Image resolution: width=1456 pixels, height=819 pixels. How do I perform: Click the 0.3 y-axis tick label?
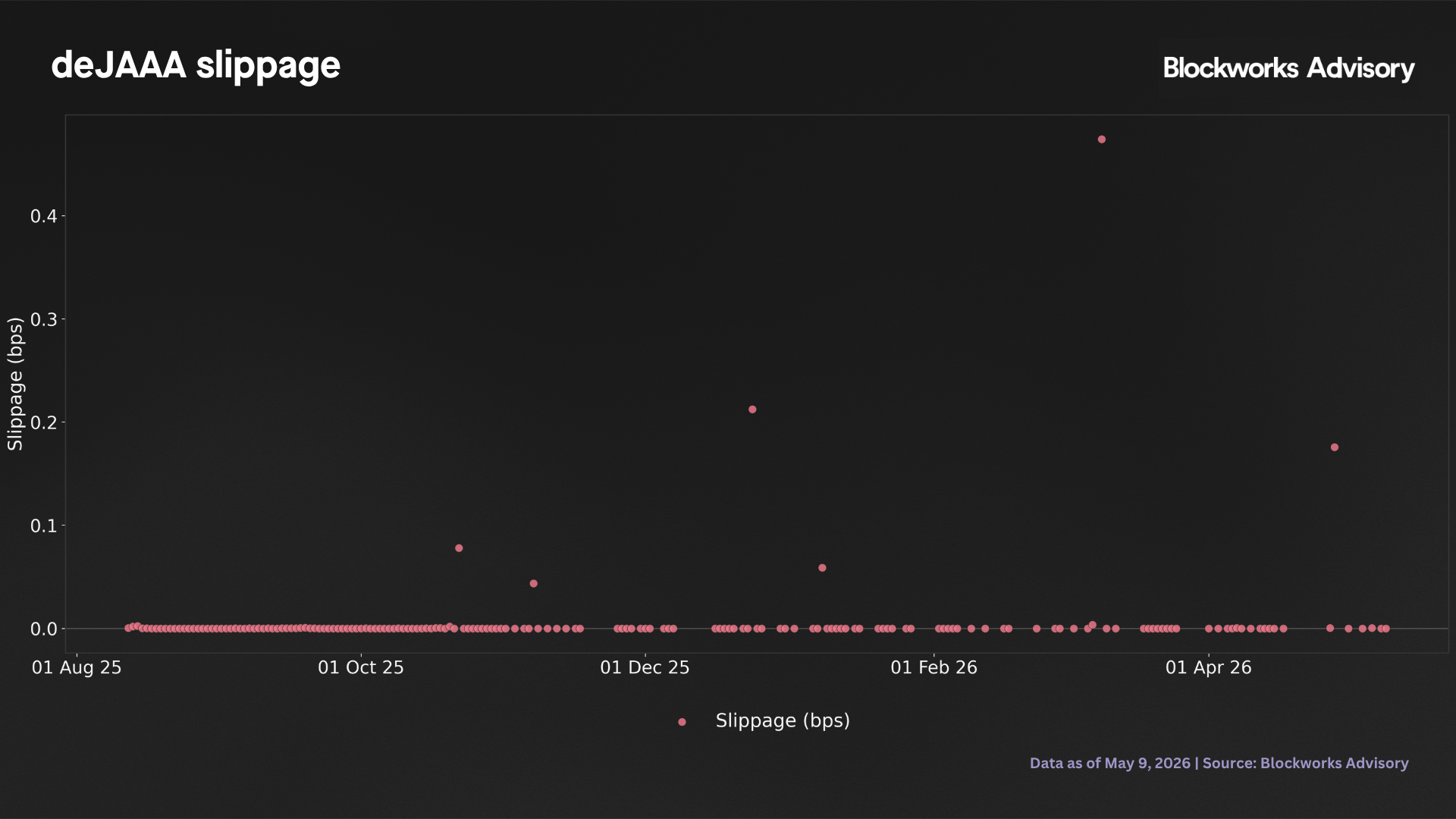click(x=44, y=320)
